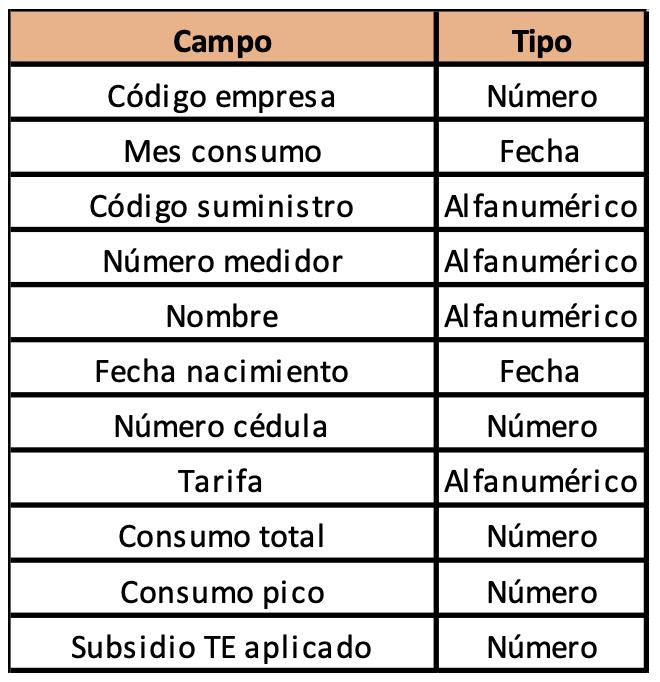Select the Número cédula cell
This screenshot has width=660, height=682.
click(222, 422)
